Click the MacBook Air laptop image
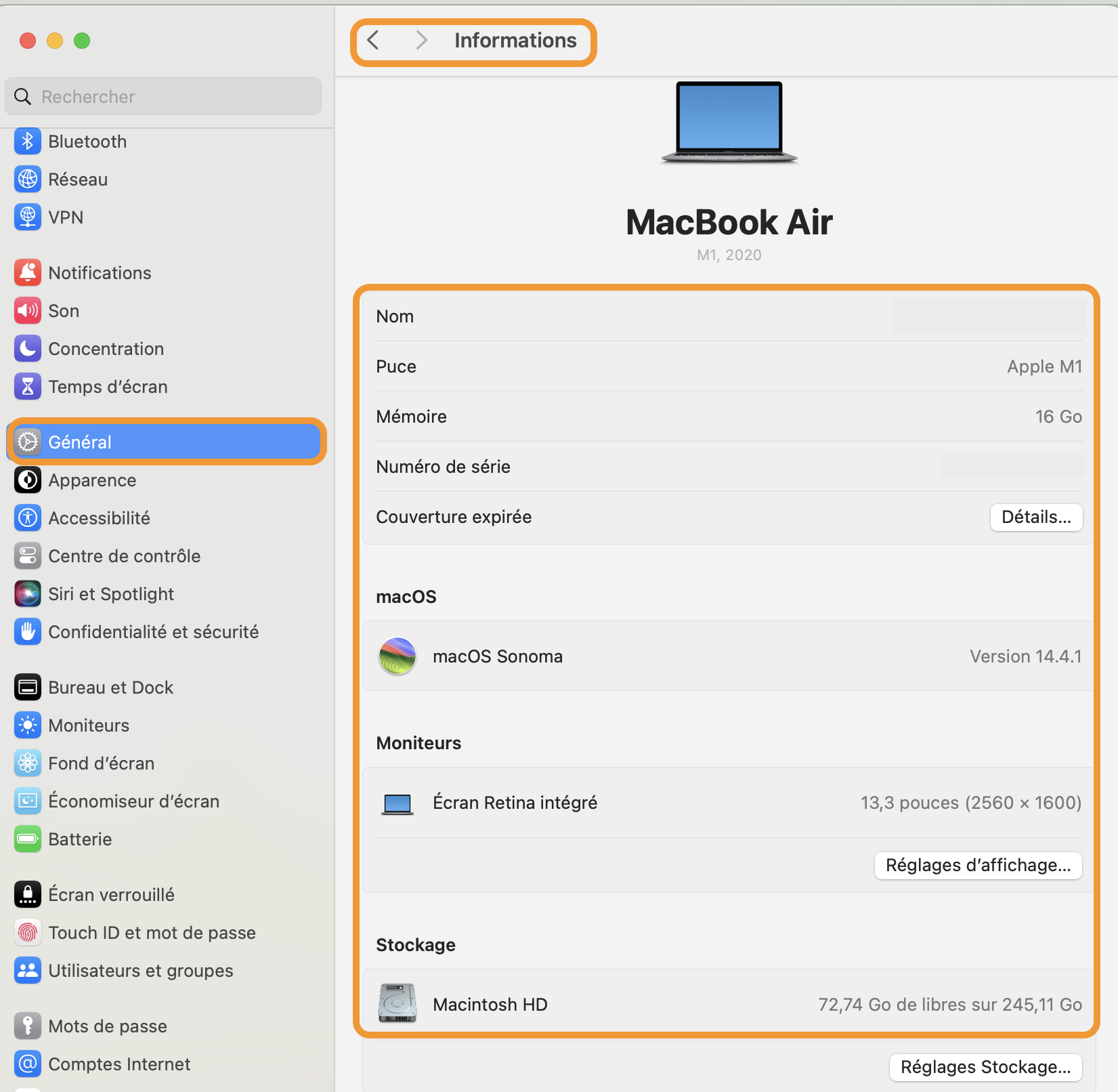The image size is (1118, 1092). pyautogui.click(x=729, y=123)
